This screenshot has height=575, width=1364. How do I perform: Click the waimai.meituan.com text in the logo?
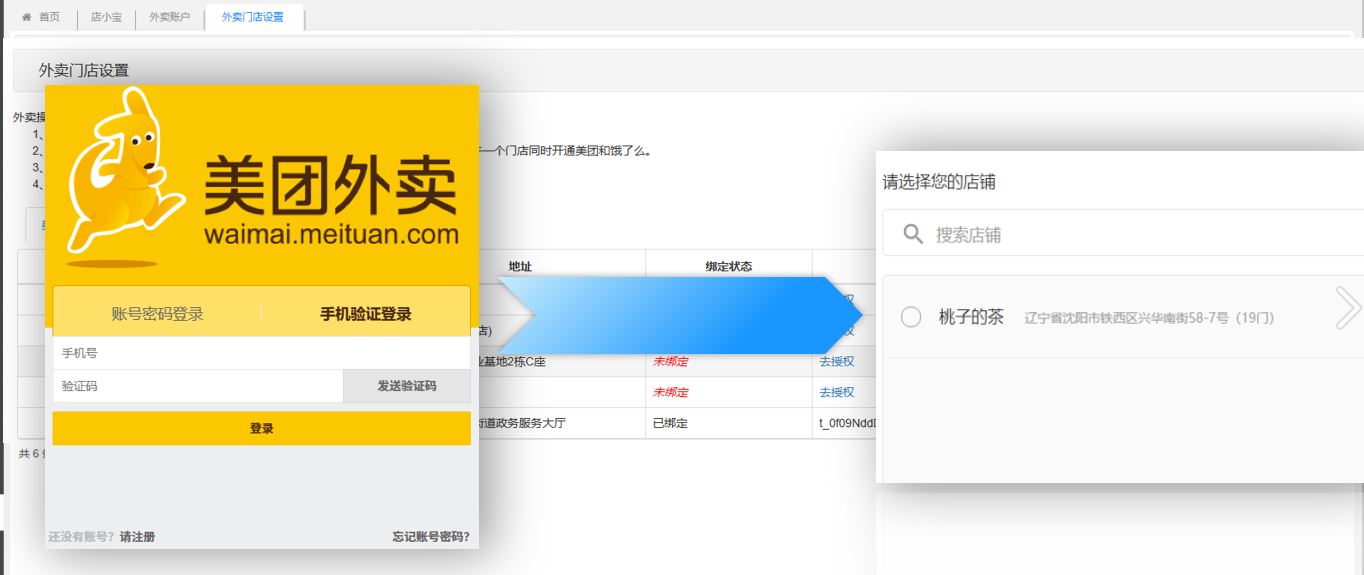pyautogui.click(x=331, y=235)
